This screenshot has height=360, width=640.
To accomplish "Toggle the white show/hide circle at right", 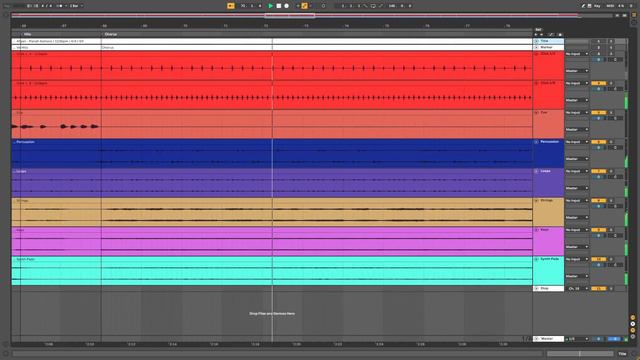I will pyautogui.click(x=633, y=324).
